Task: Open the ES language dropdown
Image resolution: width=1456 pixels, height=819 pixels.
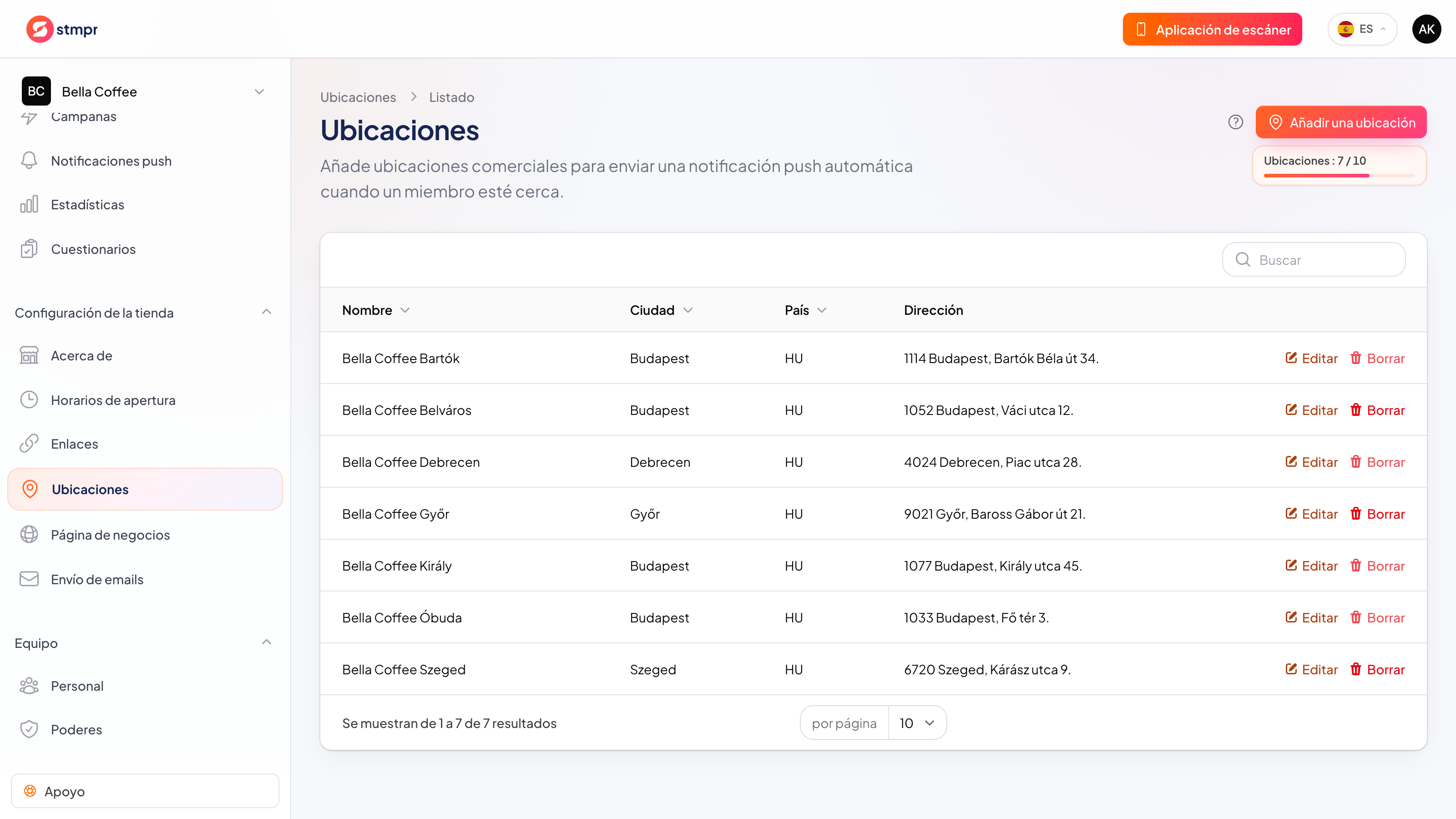Action: pyautogui.click(x=1362, y=29)
